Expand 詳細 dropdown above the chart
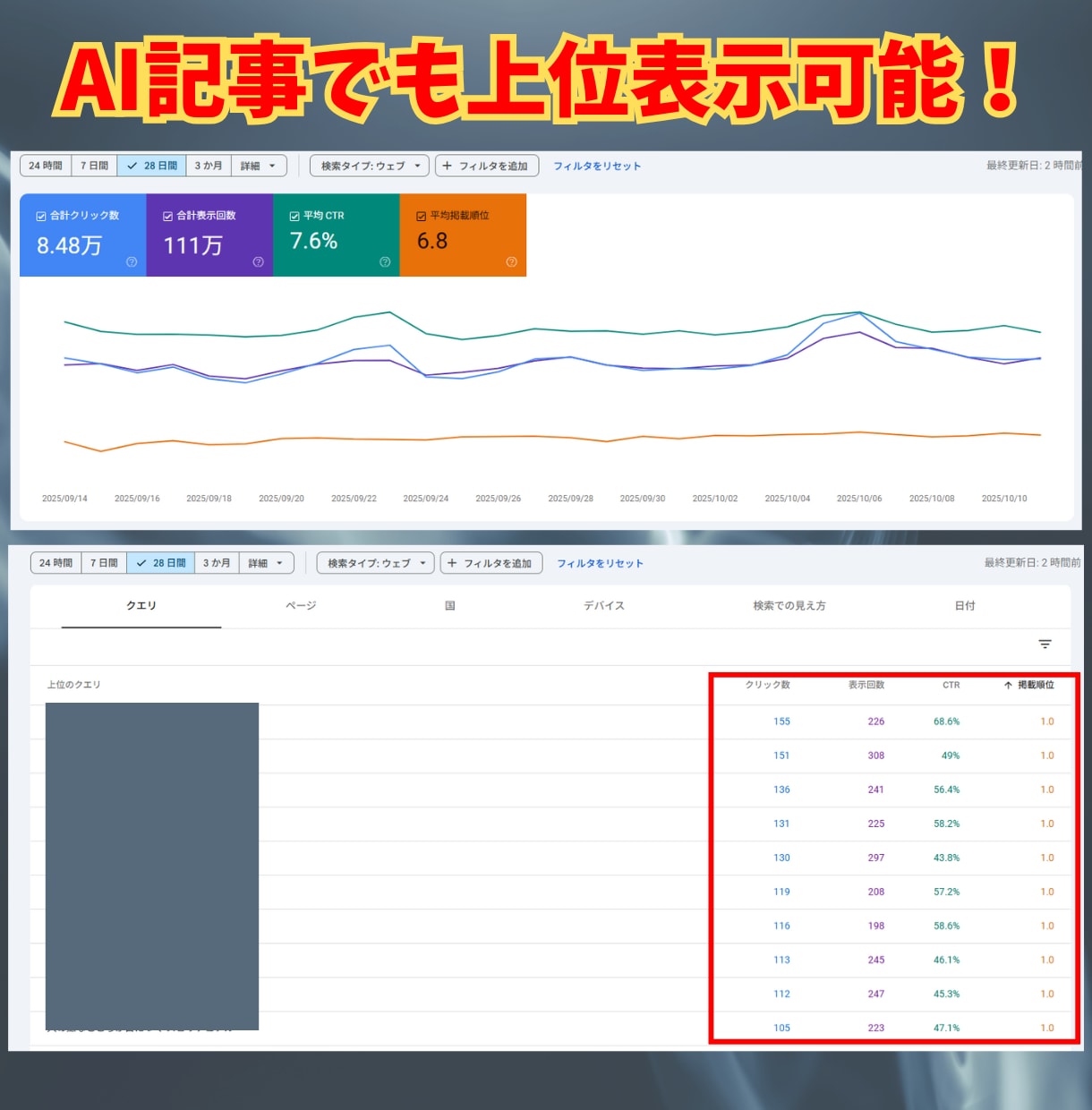This screenshot has height=1110, width=1092. (260, 166)
